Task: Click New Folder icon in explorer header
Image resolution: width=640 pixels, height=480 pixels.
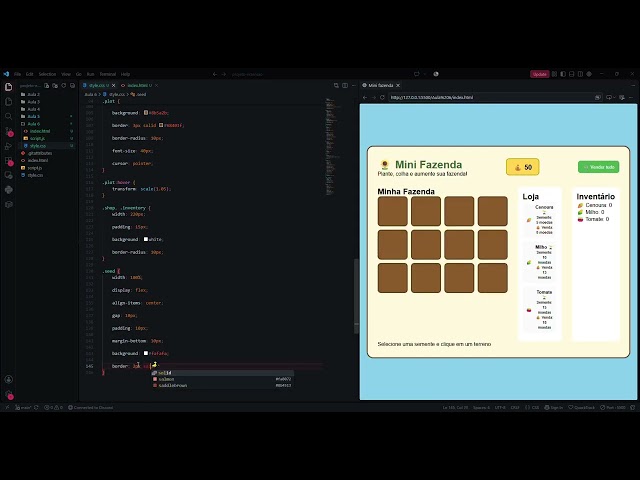Action: point(55,86)
